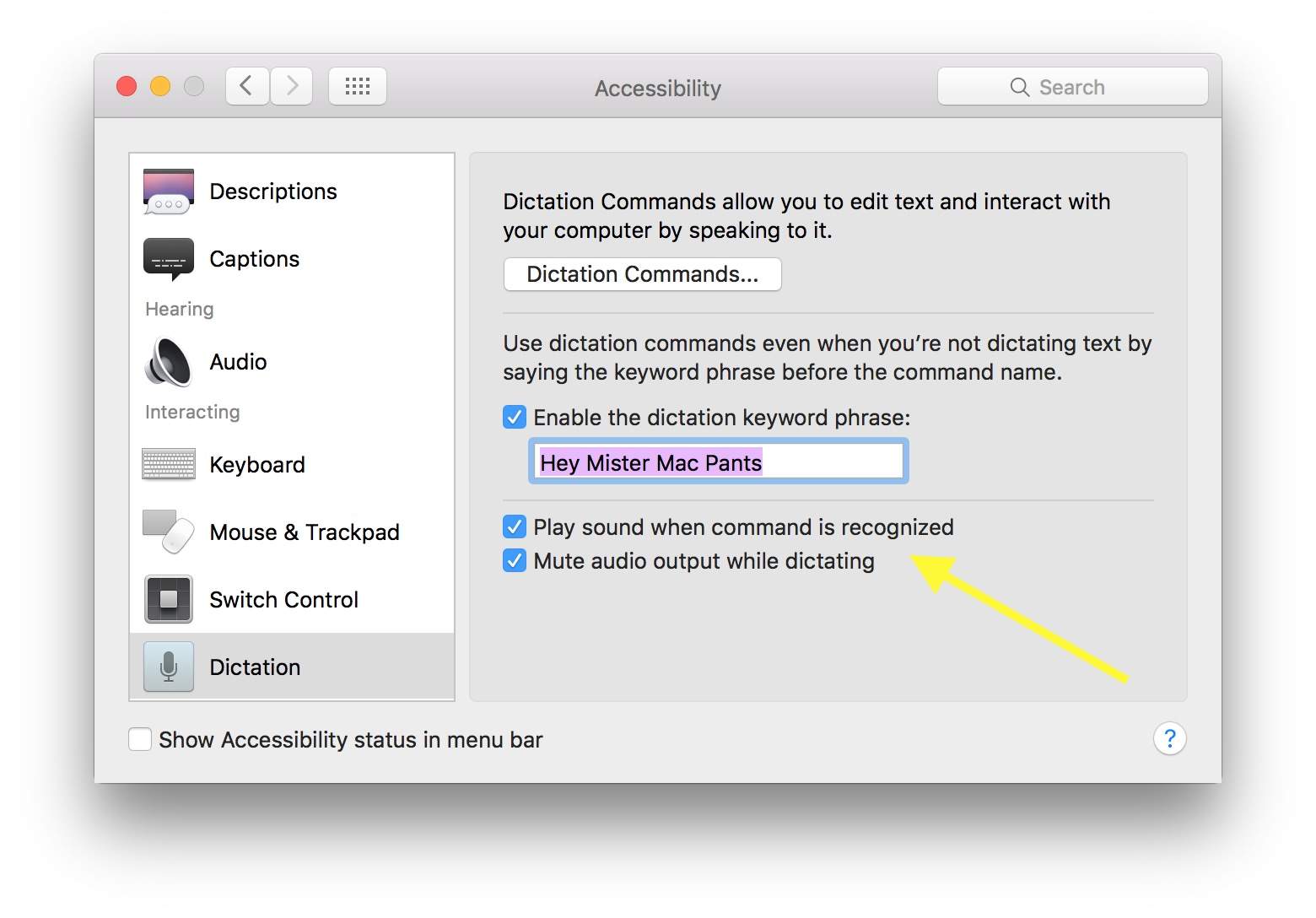The height and width of the screenshot is (918, 1316).
Task: Select the Switch Control list entry
Action: click(x=292, y=599)
